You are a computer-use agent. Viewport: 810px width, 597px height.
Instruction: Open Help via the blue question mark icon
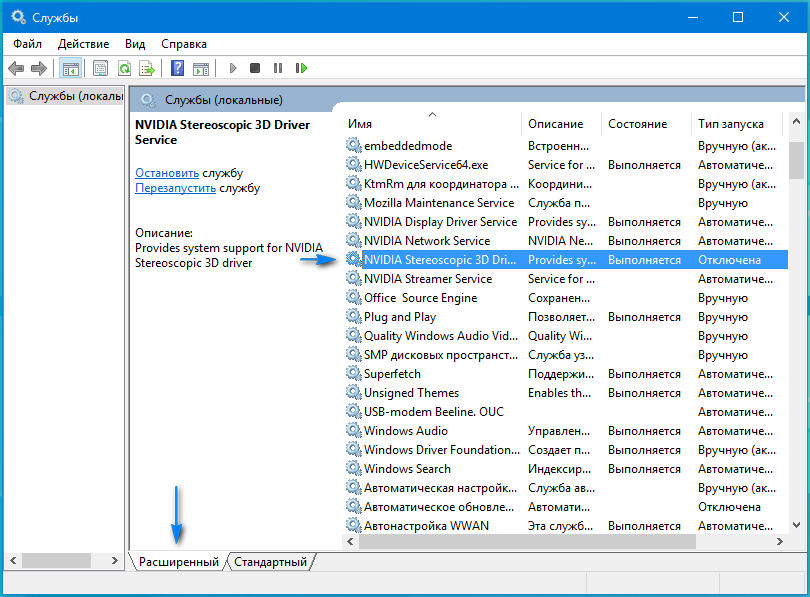tap(177, 68)
